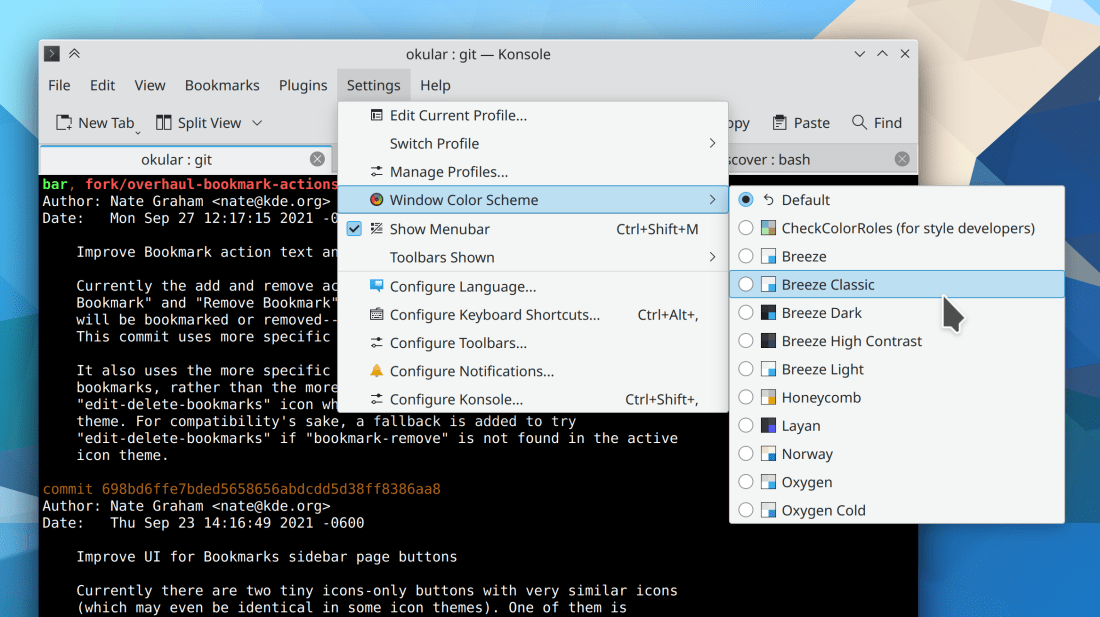Click the Honeycomb color scheme swatch
The width and height of the screenshot is (1100, 617).
click(768, 397)
